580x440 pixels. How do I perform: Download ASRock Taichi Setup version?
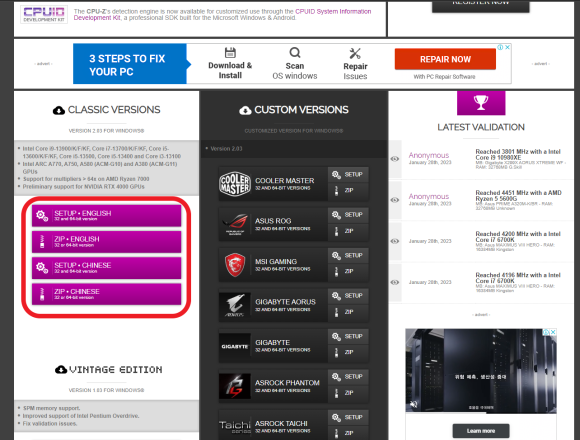(x=348, y=417)
